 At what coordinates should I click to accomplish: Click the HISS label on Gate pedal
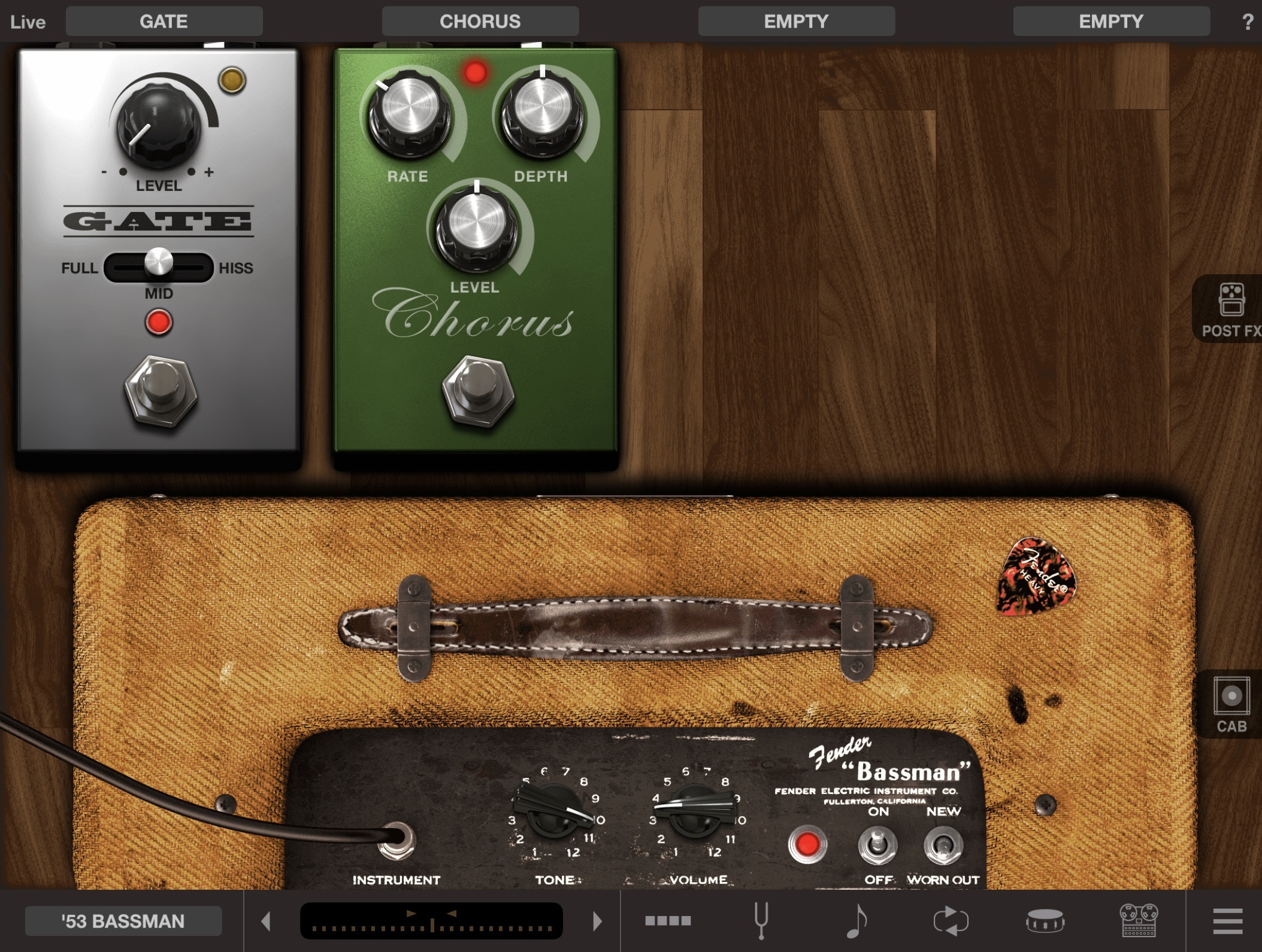236,268
